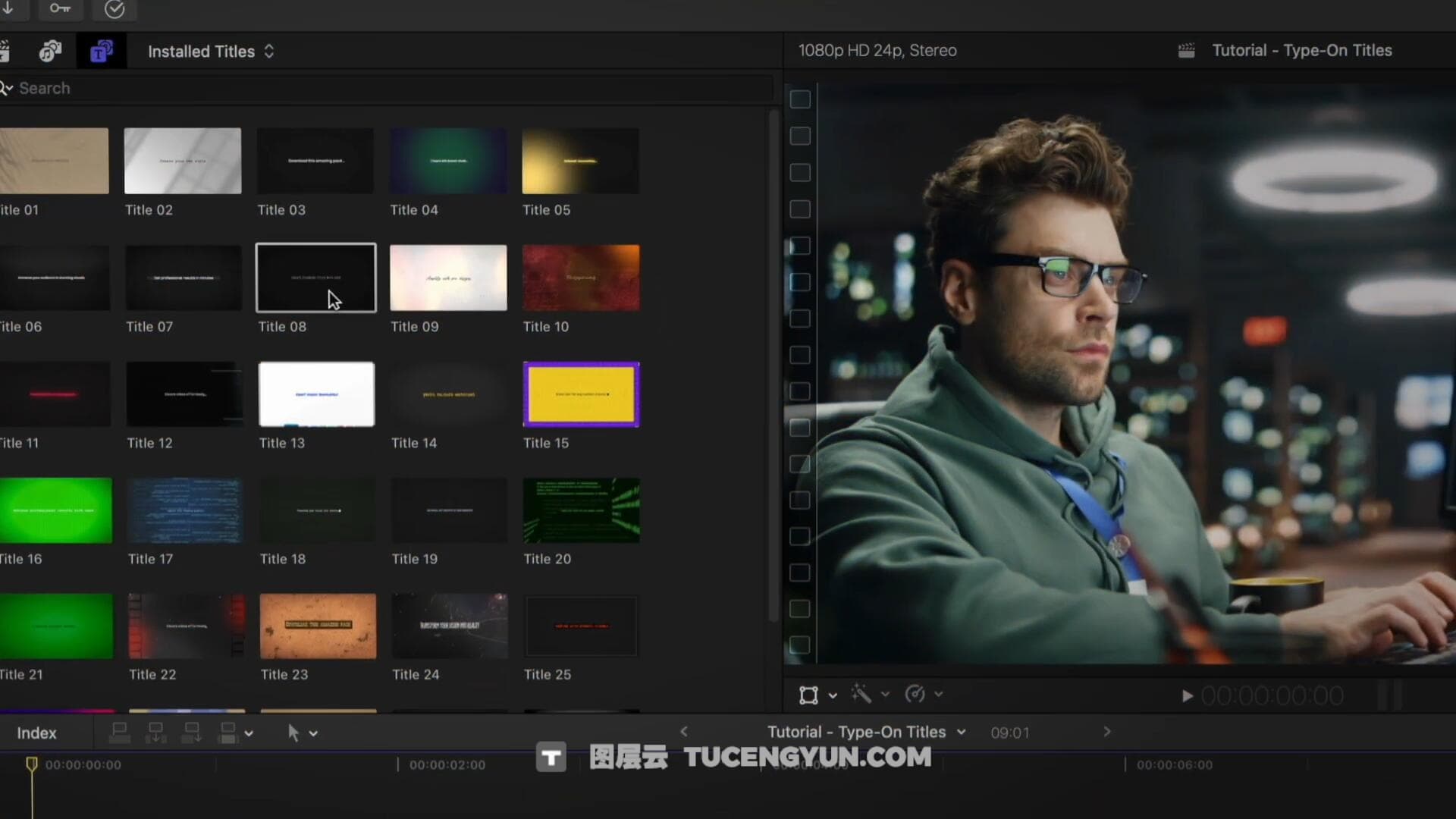Open the timeline Index
This screenshot has height=819, width=1456.
pyautogui.click(x=36, y=733)
